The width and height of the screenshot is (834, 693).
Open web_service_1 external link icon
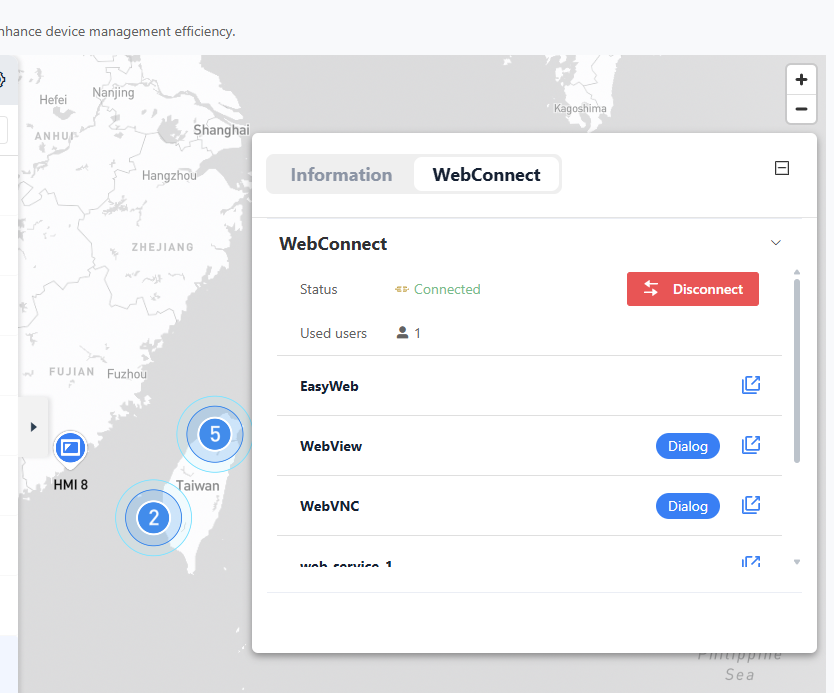pos(750,563)
